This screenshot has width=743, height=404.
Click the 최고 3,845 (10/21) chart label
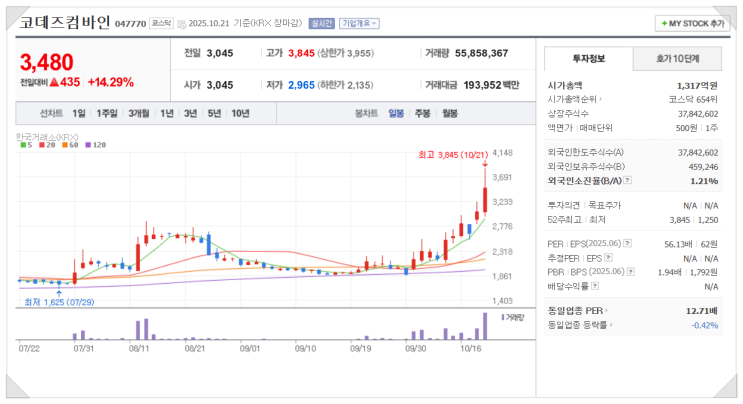453,155
